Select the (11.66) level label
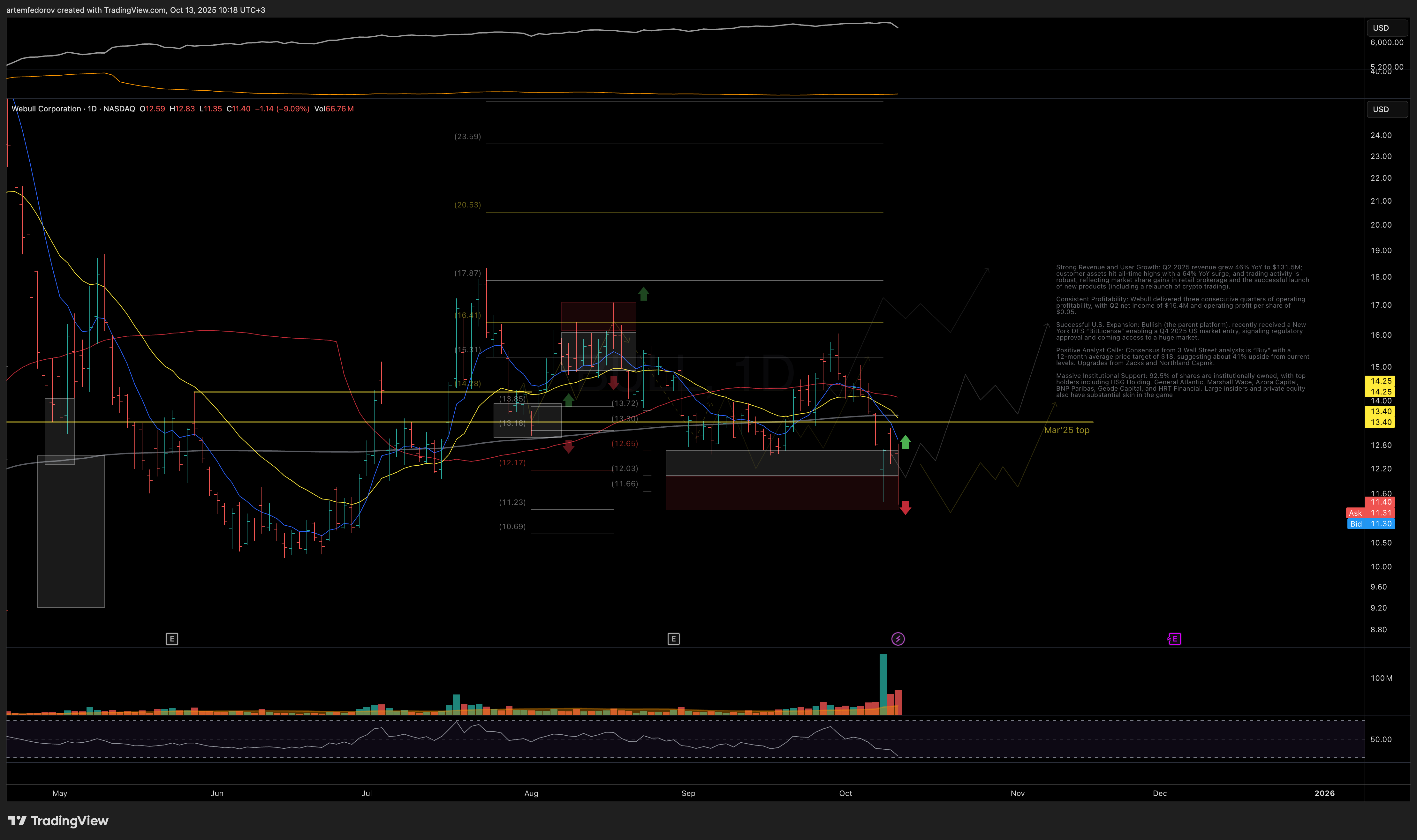Screen dimensions: 1417x840 625,484
